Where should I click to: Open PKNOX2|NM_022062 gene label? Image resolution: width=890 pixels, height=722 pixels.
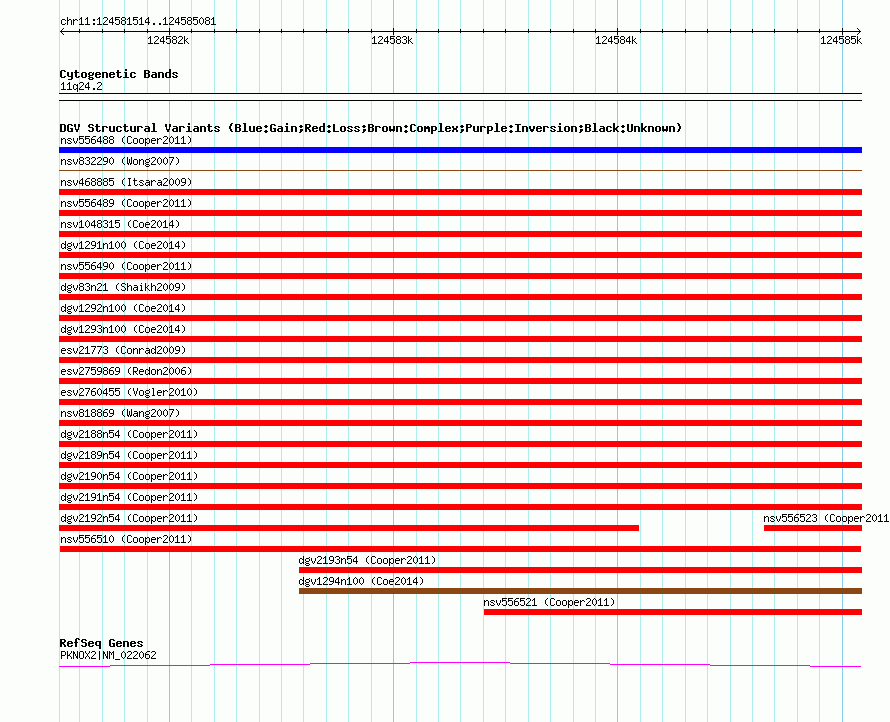point(108,655)
